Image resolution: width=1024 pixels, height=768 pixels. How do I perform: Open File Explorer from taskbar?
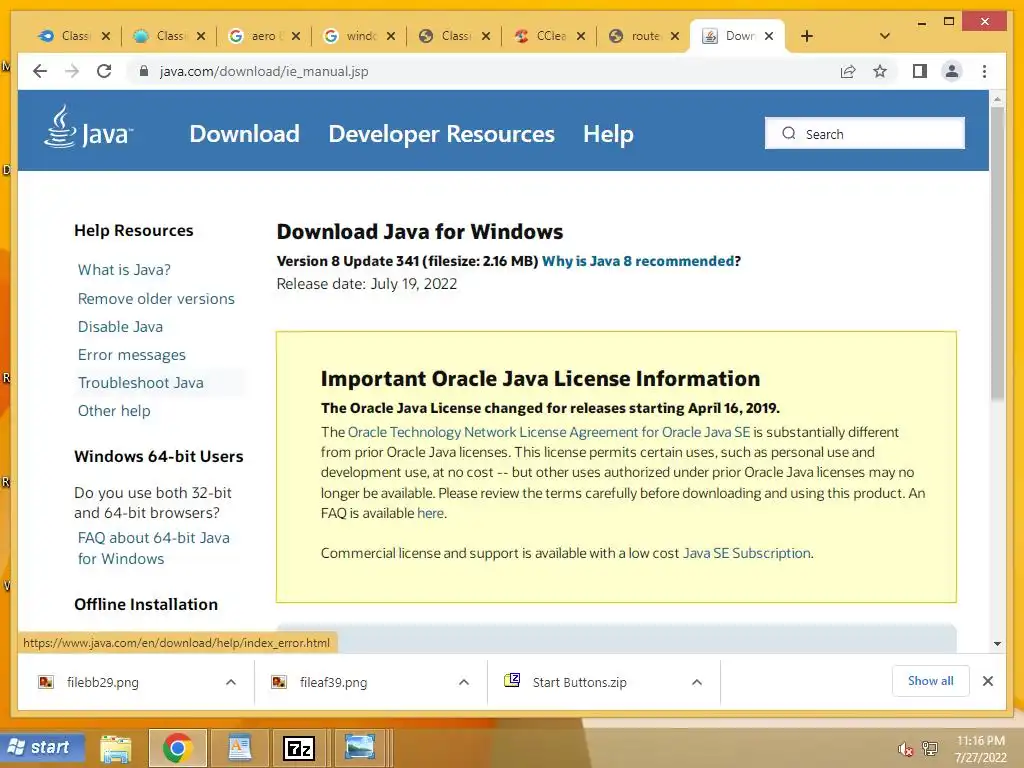coord(116,748)
